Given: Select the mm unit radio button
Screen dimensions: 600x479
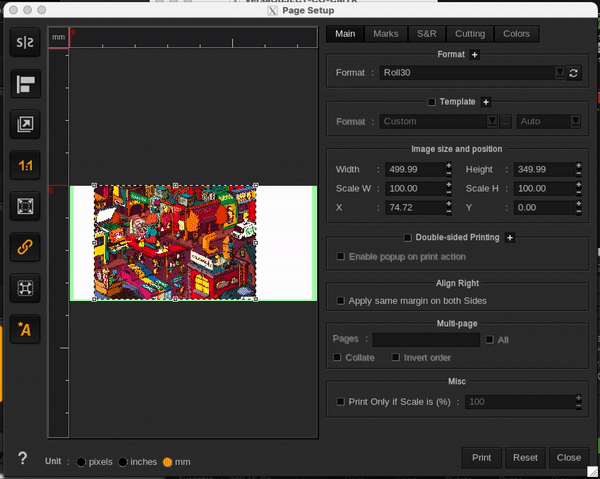Looking at the screenshot, I should pyautogui.click(x=168, y=462).
